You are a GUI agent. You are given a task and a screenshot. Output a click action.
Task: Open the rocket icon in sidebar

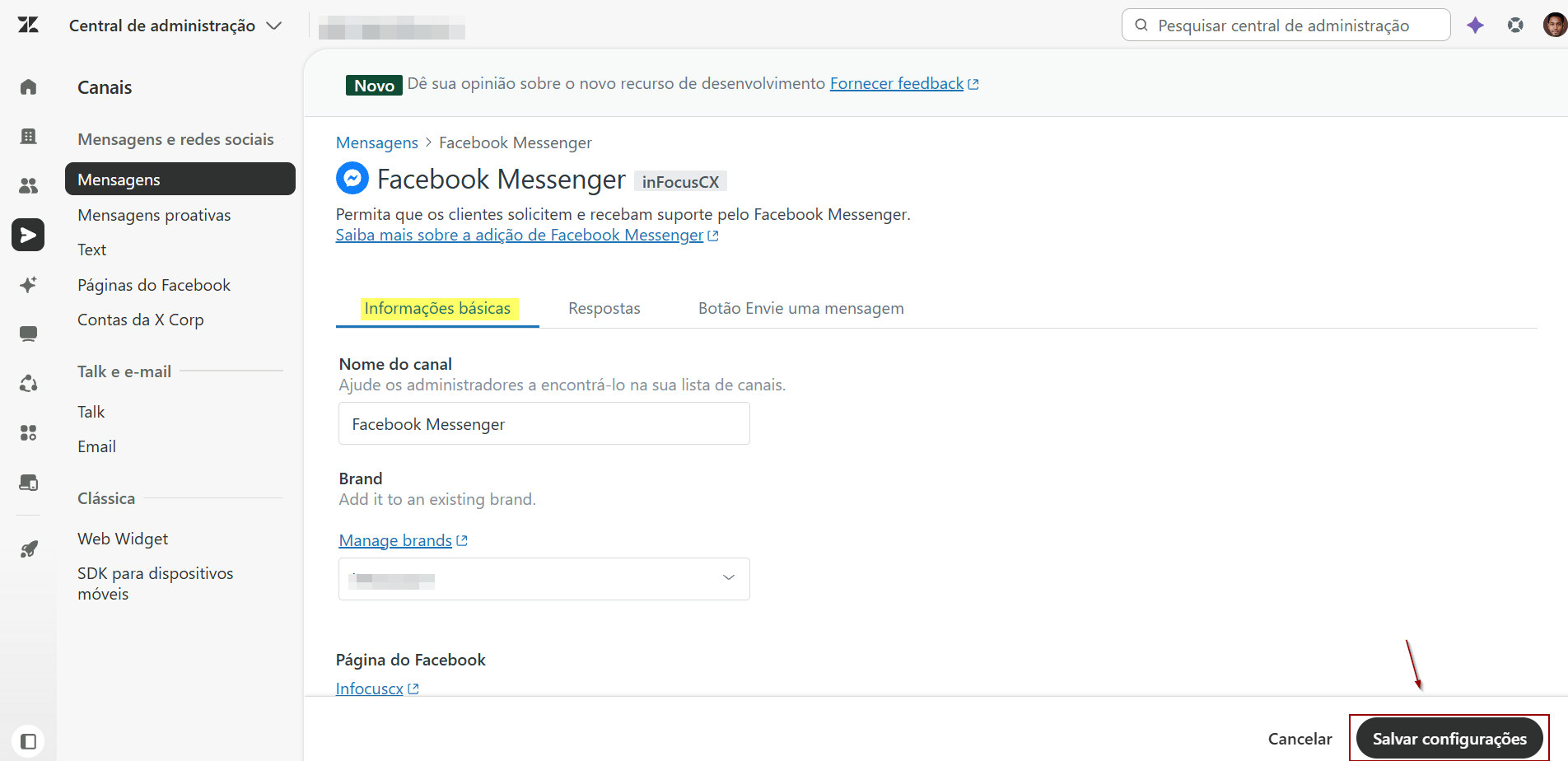tap(28, 549)
